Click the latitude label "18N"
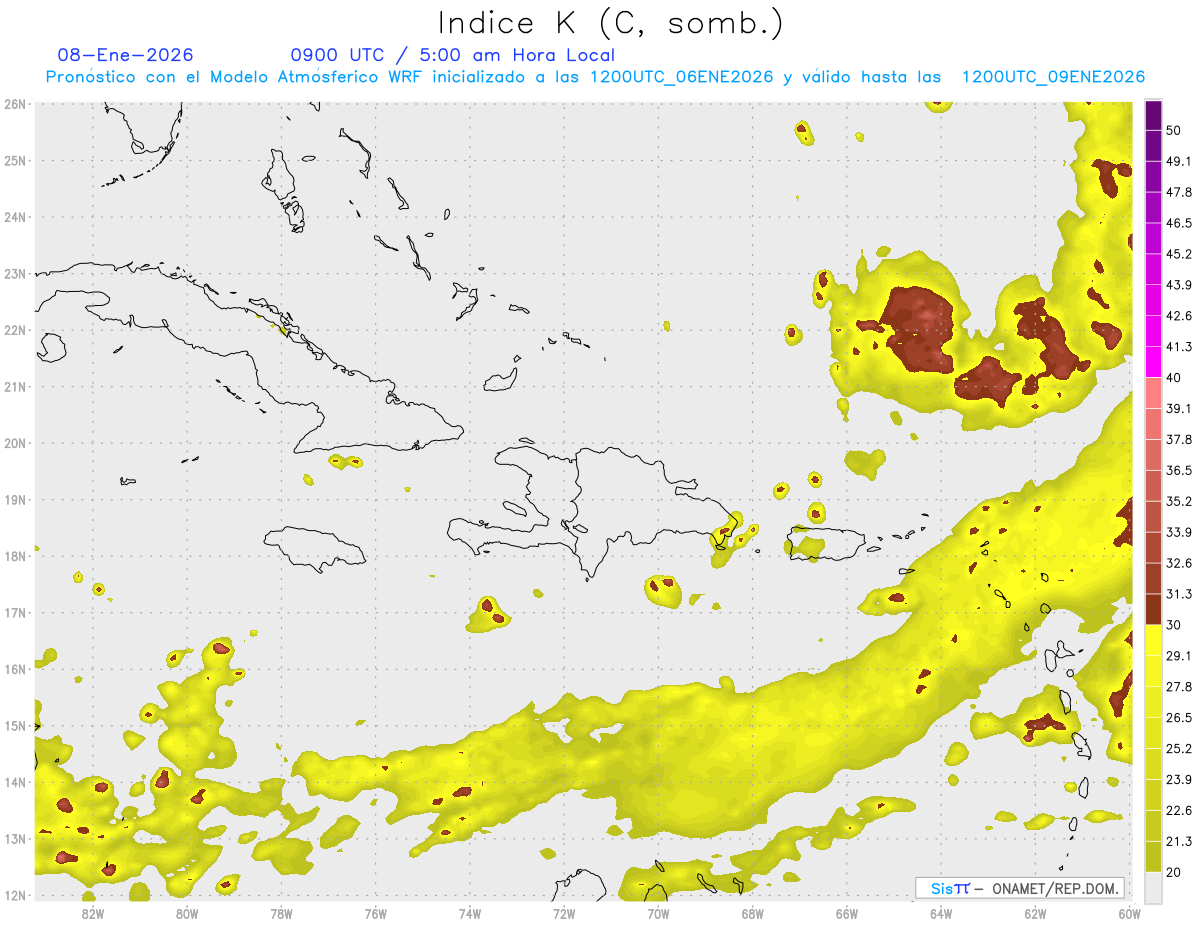This screenshot has width=1200, height=927. pos(14,556)
